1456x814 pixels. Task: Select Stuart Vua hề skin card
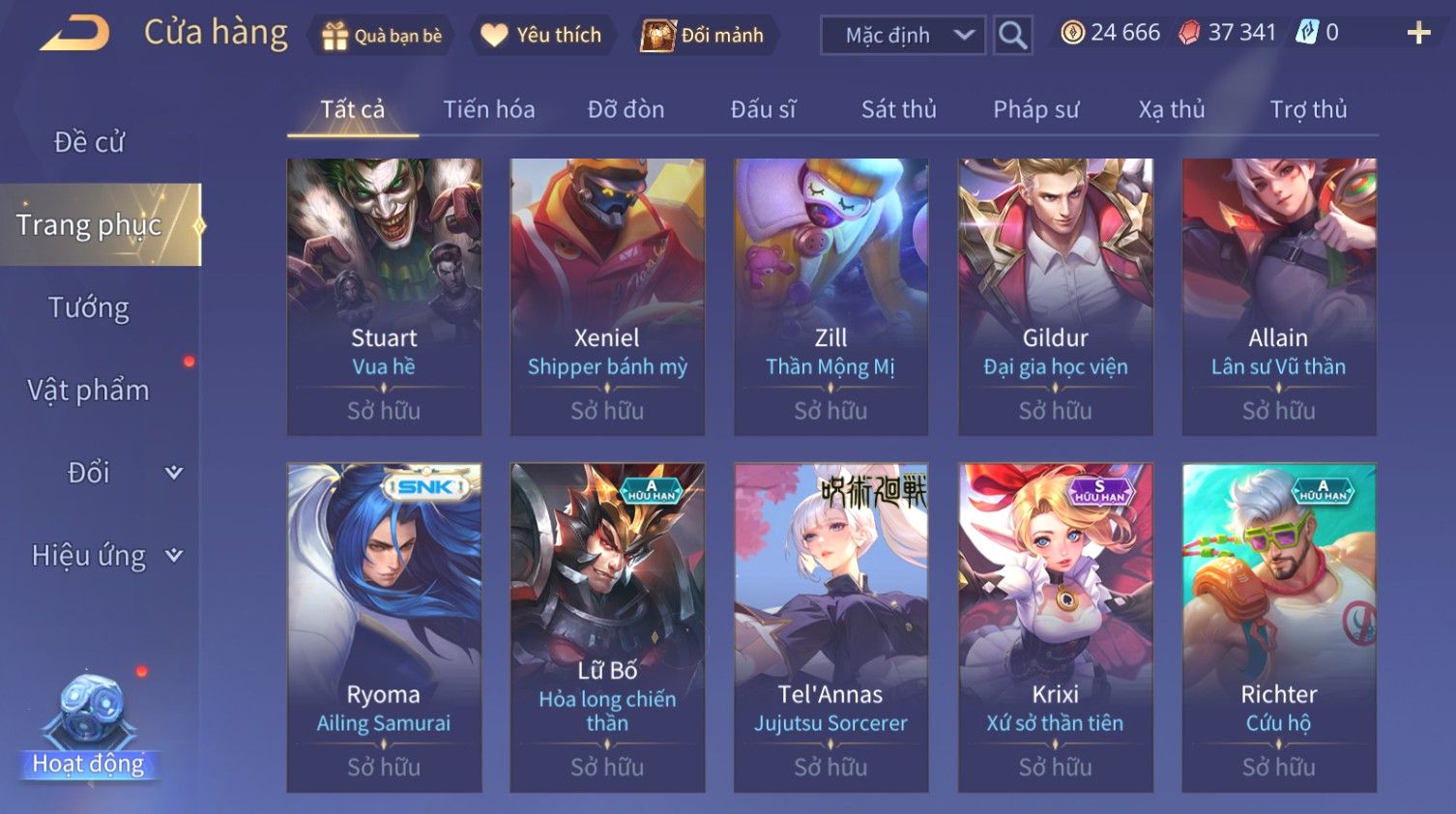(x=384, y=297)
